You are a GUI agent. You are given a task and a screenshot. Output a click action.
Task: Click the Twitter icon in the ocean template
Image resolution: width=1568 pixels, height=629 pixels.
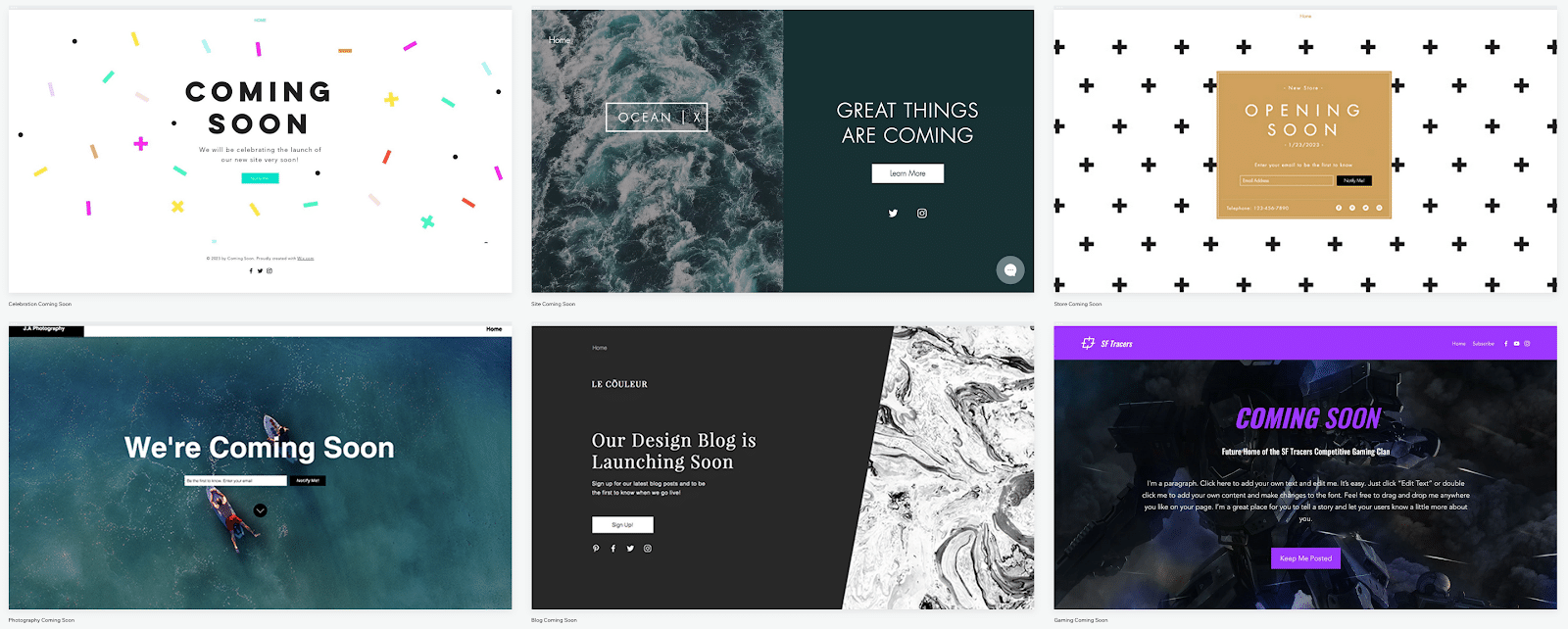893,214
